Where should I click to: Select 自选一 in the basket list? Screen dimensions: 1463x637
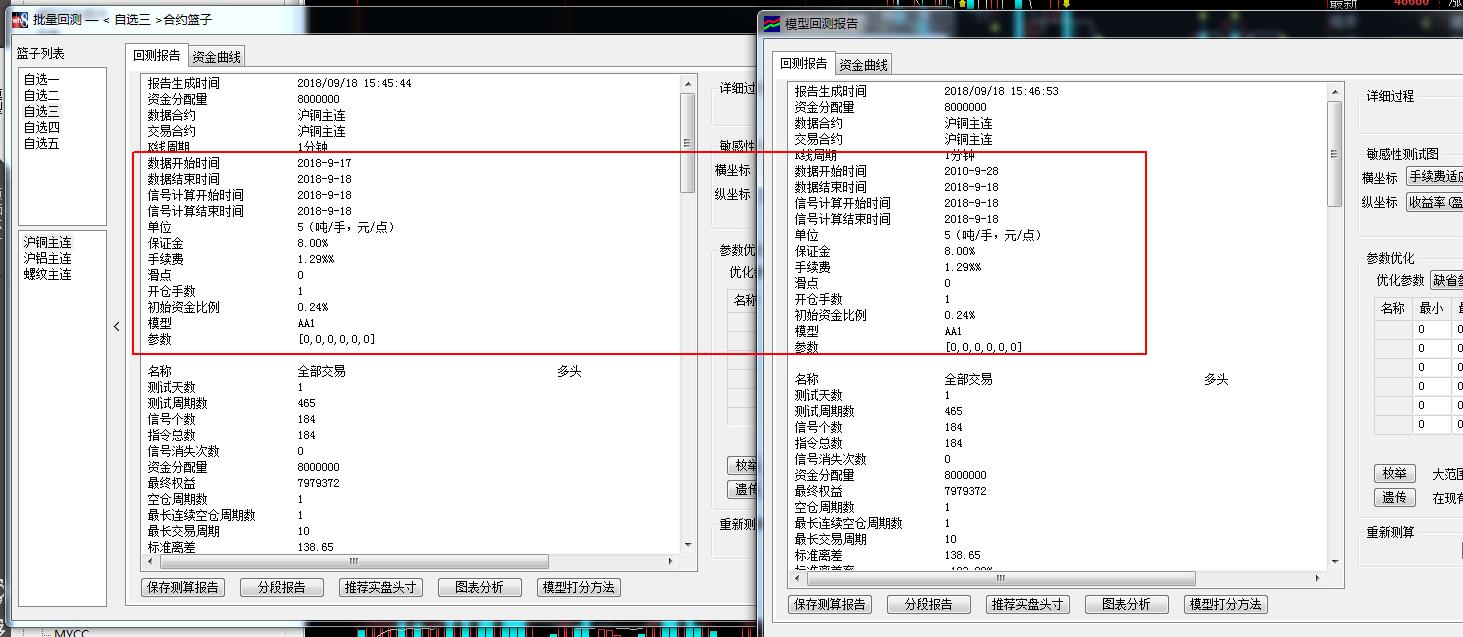[42, 80]
